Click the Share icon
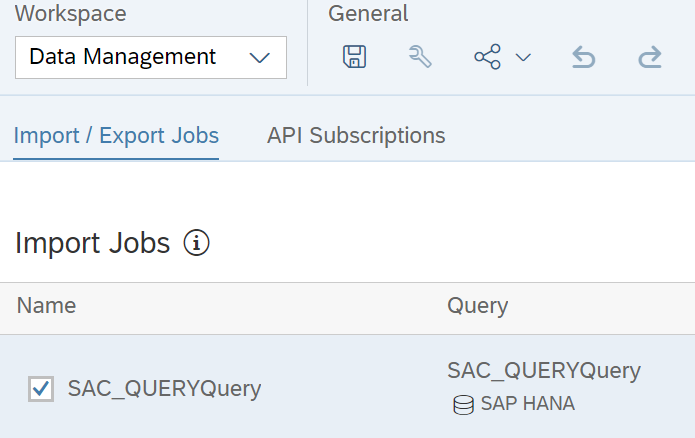Screen dimensions: 695x438 click(488, 57)
